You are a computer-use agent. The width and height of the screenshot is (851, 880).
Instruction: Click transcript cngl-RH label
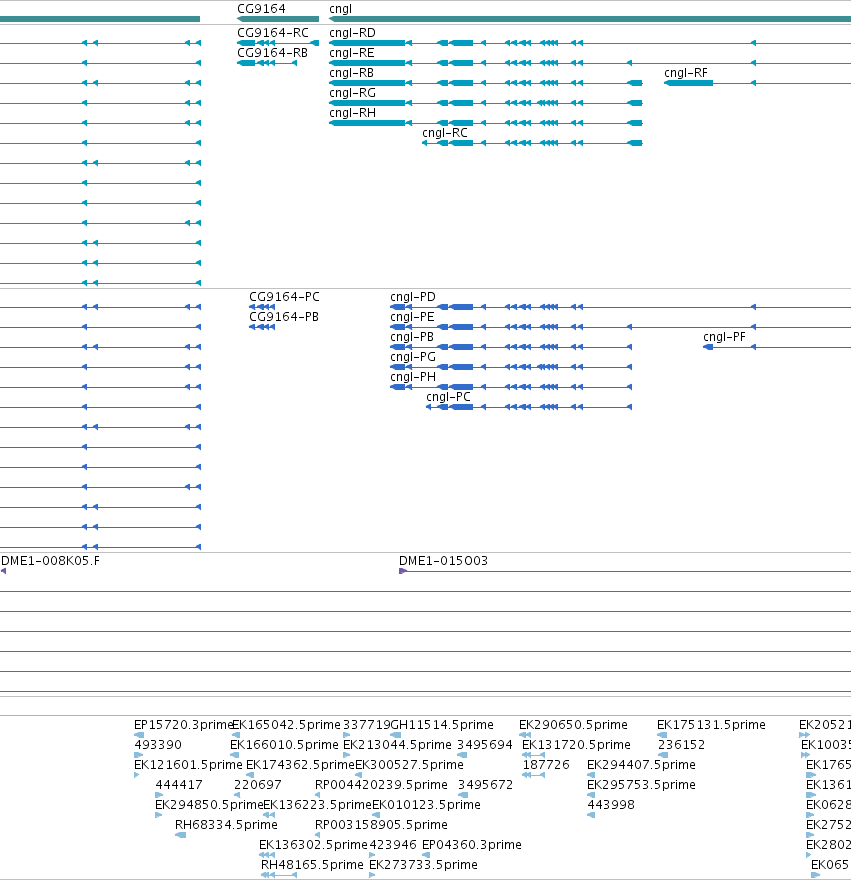[352, 113]
